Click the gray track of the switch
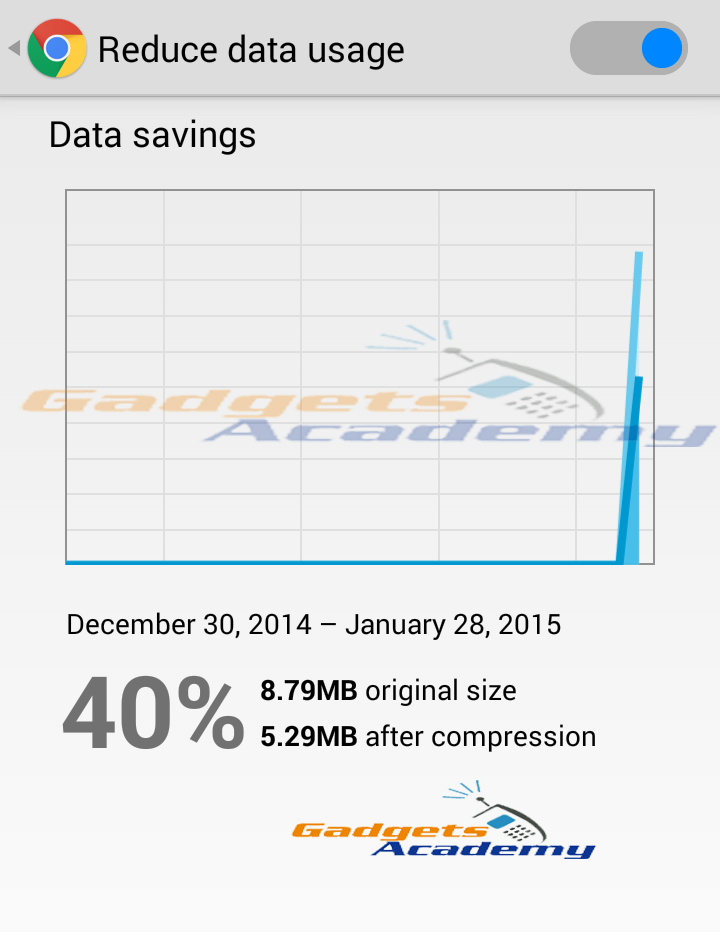 [603, 48]
